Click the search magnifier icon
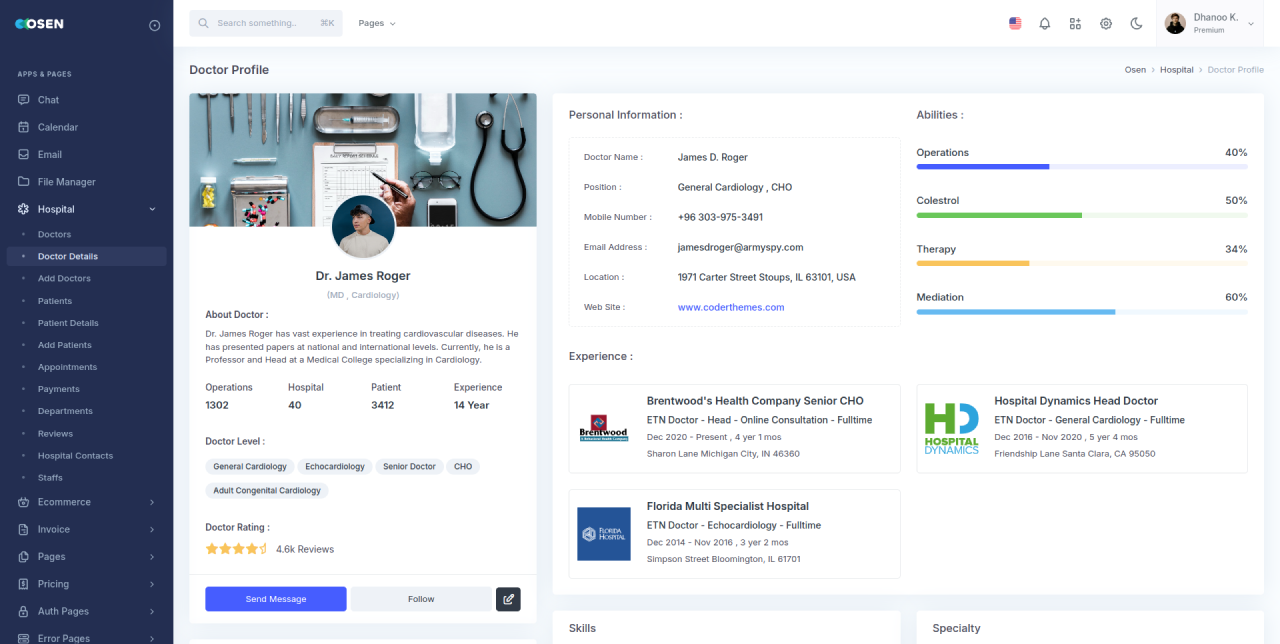Viewport: 1280px width, 644px height. [204, 23]
